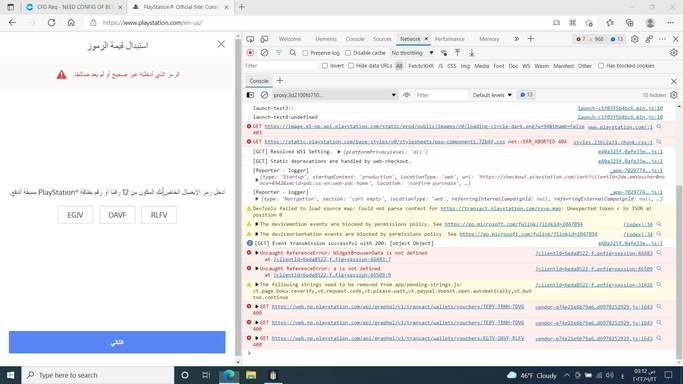This screenshot has height=384, width=683.
Task: Open the browser profile avatar
Action: (650, 23)
